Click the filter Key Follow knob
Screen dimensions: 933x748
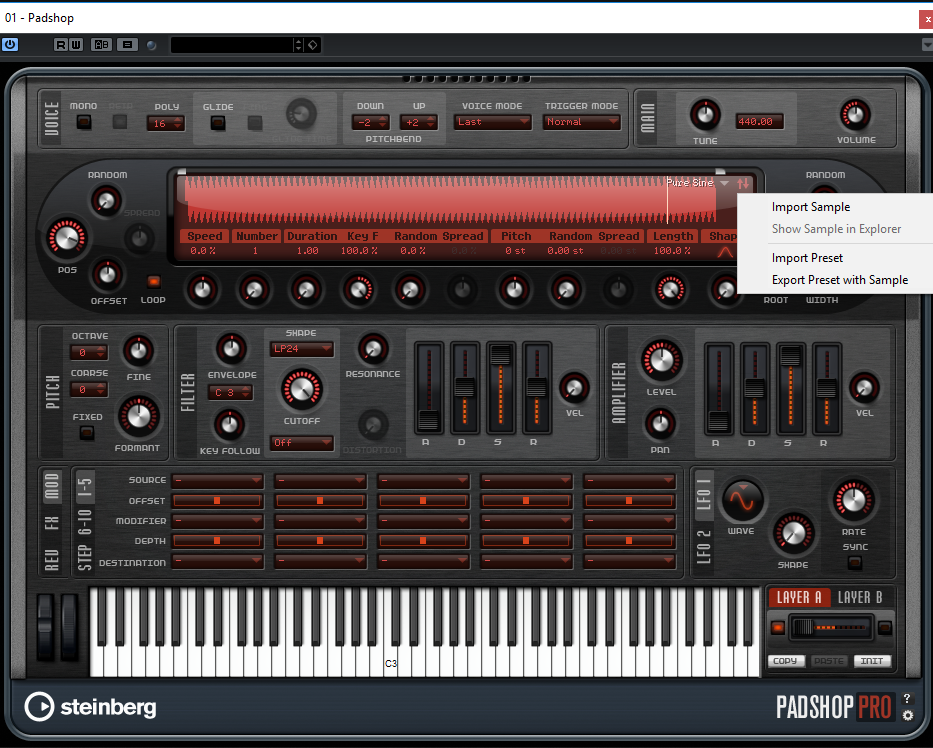tap(229, 425)
